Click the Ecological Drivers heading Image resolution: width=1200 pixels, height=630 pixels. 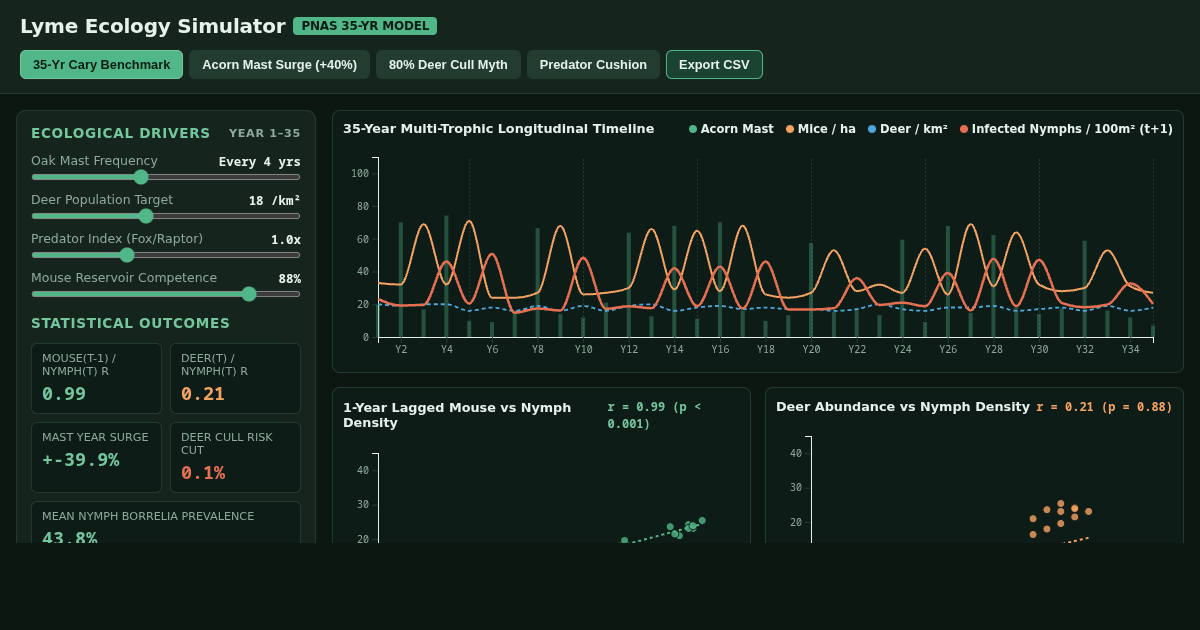click(x=121, y=133)
